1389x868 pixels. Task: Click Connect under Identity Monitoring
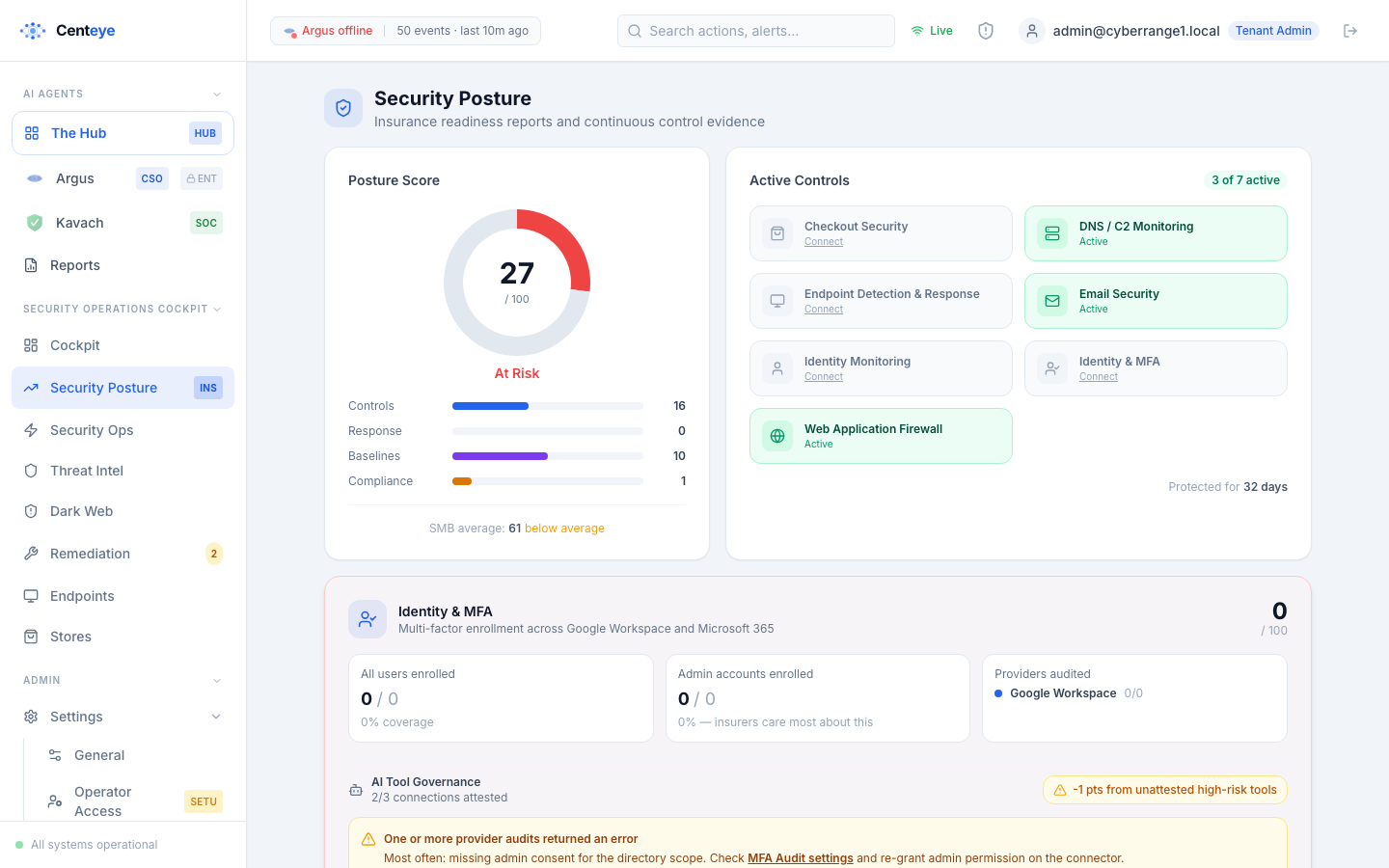click(x=824, y=377)
